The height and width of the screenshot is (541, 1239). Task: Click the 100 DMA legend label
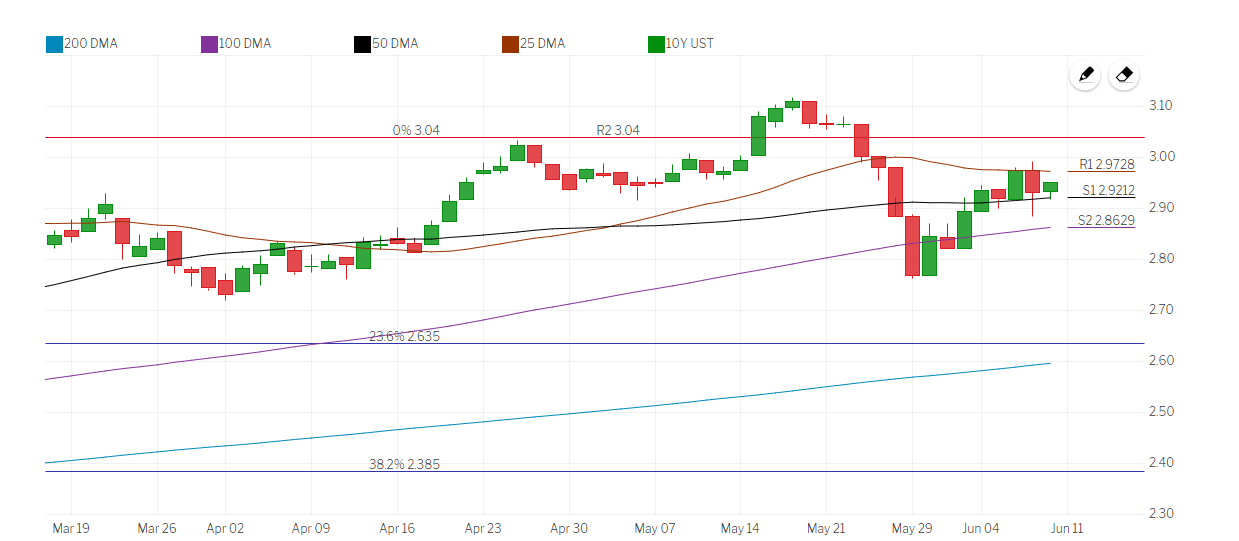click(245, 44)
